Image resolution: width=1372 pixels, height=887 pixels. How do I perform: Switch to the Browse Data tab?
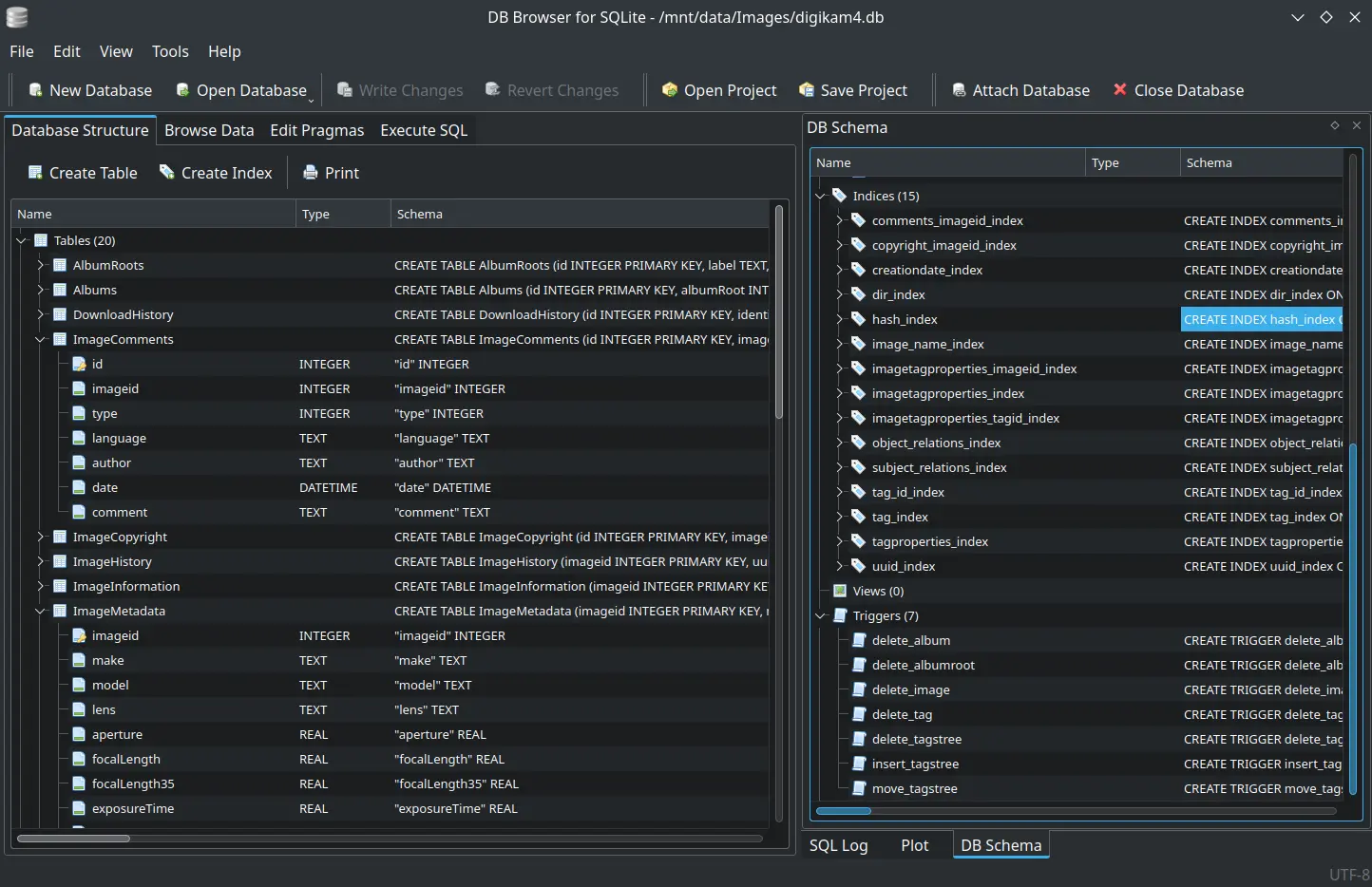pos(209,130)
